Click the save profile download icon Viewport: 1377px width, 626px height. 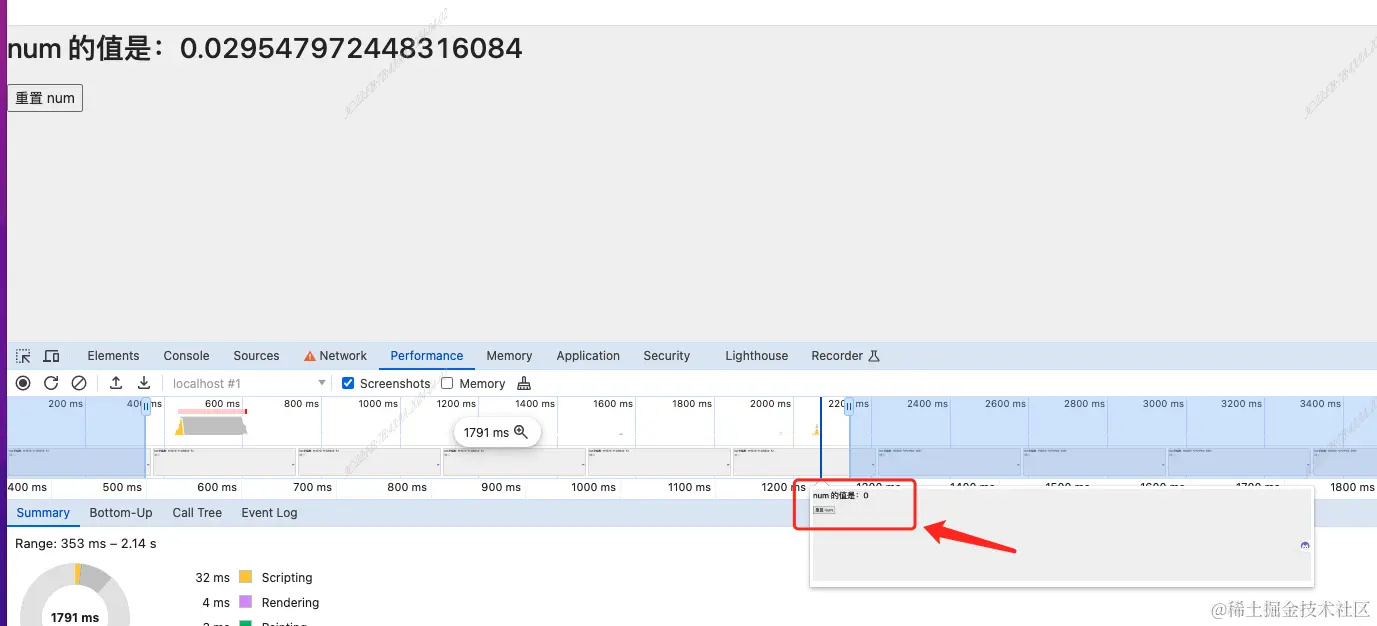[x=144, y=383]
